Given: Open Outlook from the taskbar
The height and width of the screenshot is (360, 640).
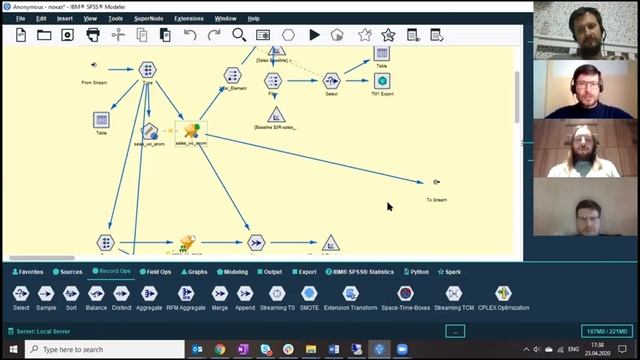Looking at the screenshot, I should pyautogui.click(x=197, y=349).
